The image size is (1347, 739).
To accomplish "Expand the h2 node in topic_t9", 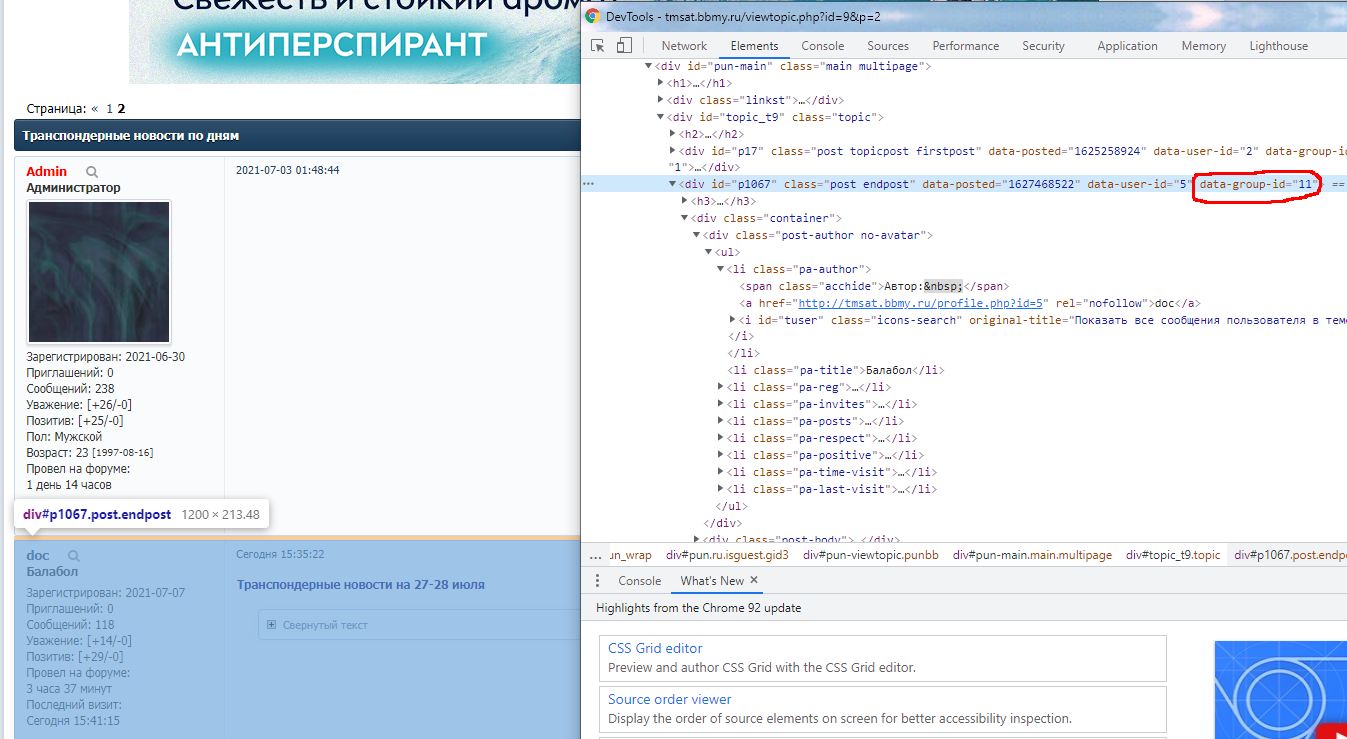I will point(672,134).
